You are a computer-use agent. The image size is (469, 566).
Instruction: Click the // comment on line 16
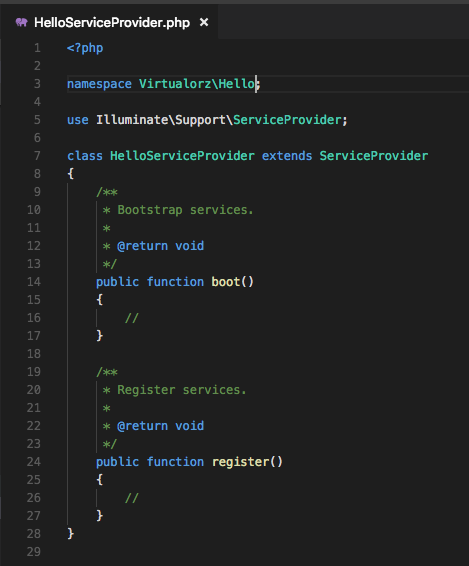(x=132, y=318)
